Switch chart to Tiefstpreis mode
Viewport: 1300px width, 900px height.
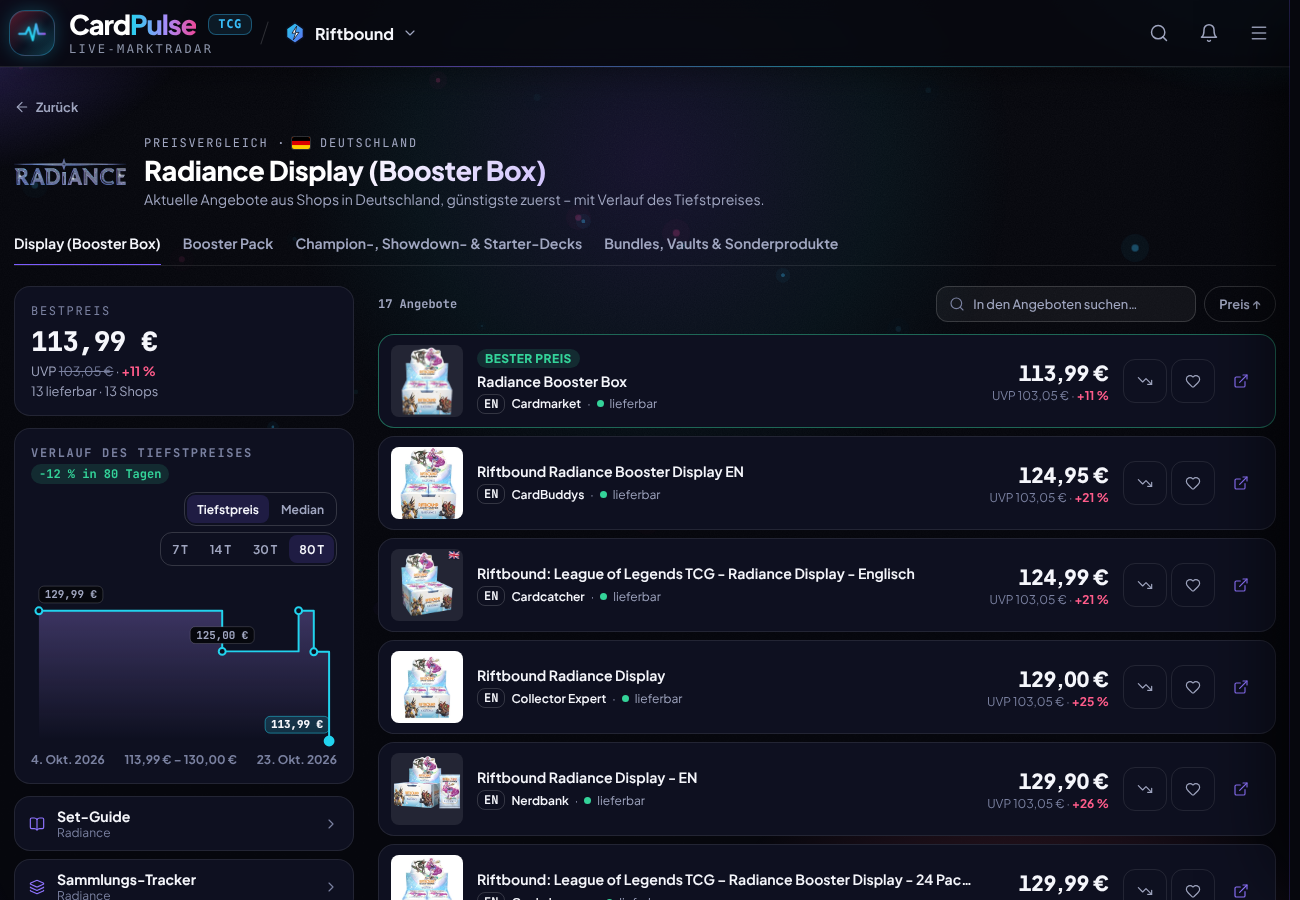228,509
